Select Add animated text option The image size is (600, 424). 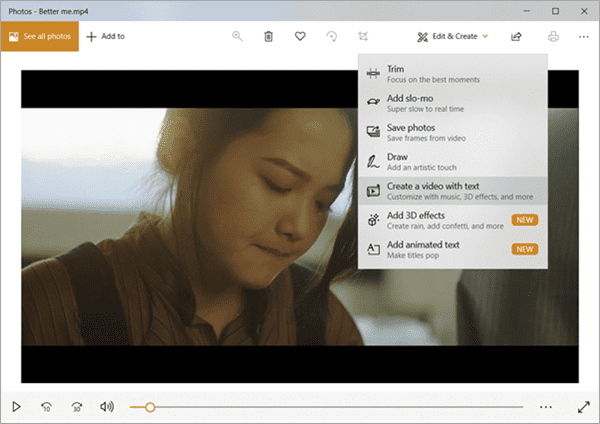pos(453,250)
